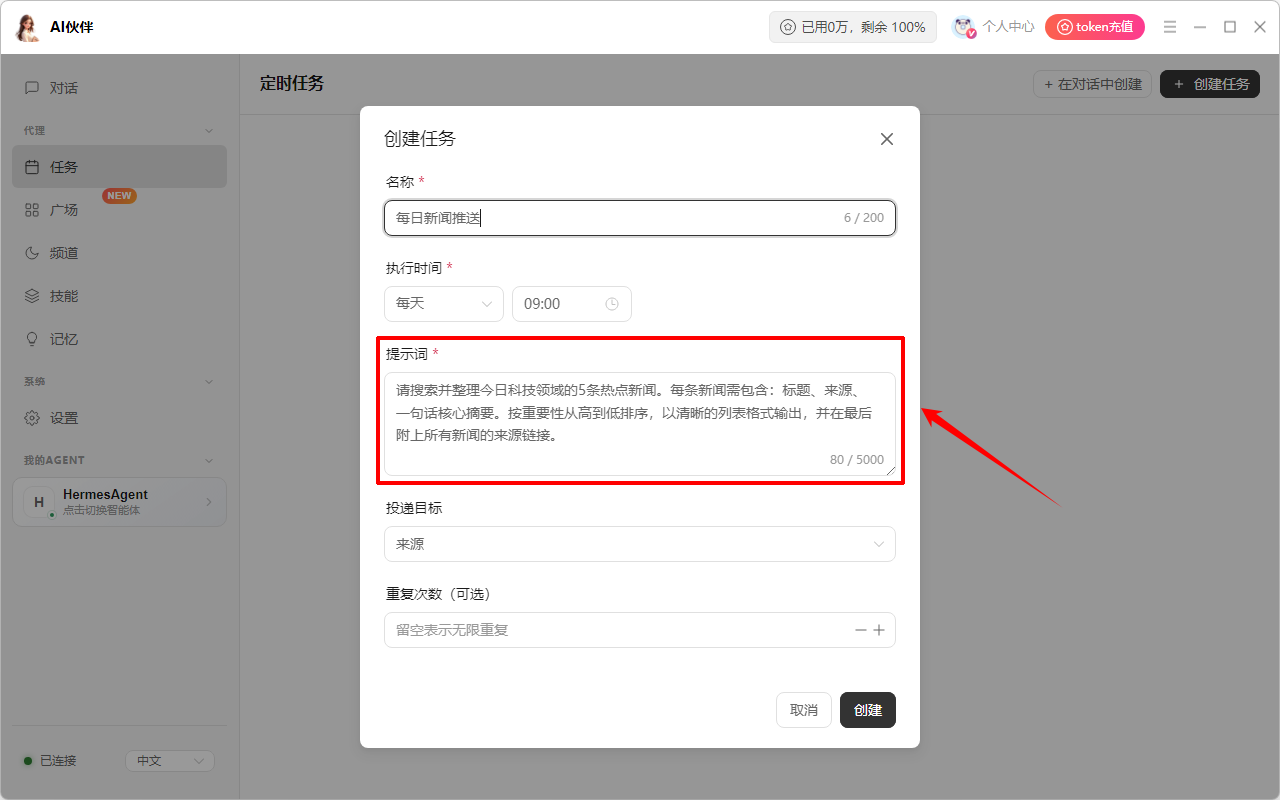Click the 创建任务 header button

pyautogui.click(x=1210, y=84)
